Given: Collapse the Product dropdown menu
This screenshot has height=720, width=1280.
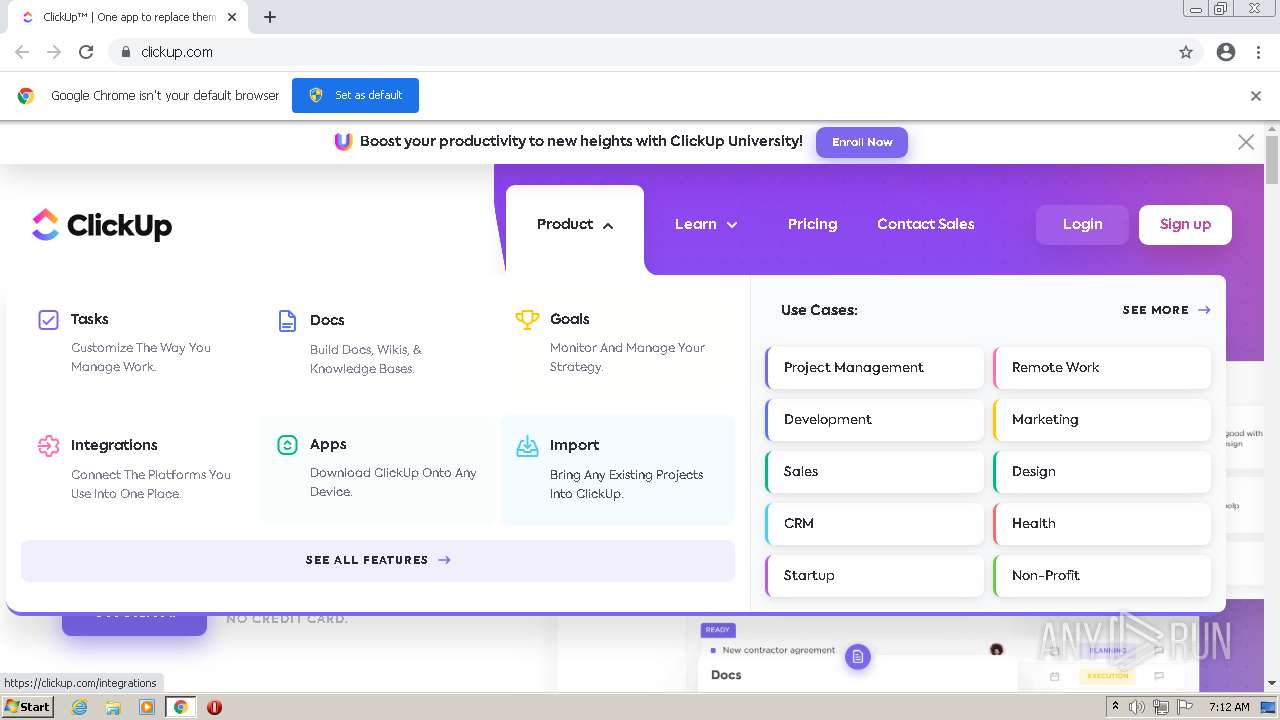Looking at the screenshot, I should (x=575, y=225).
